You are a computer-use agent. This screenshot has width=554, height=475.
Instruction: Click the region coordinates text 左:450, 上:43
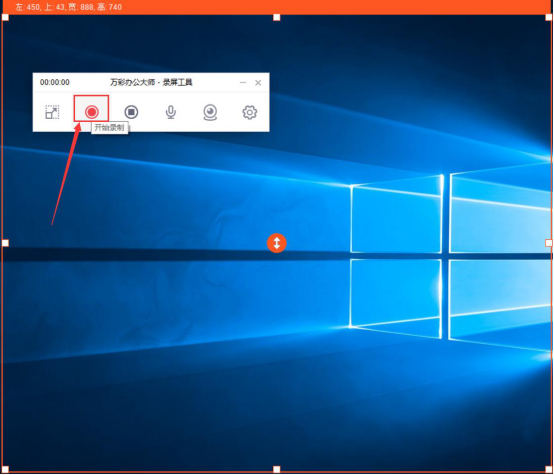(40, 7)
